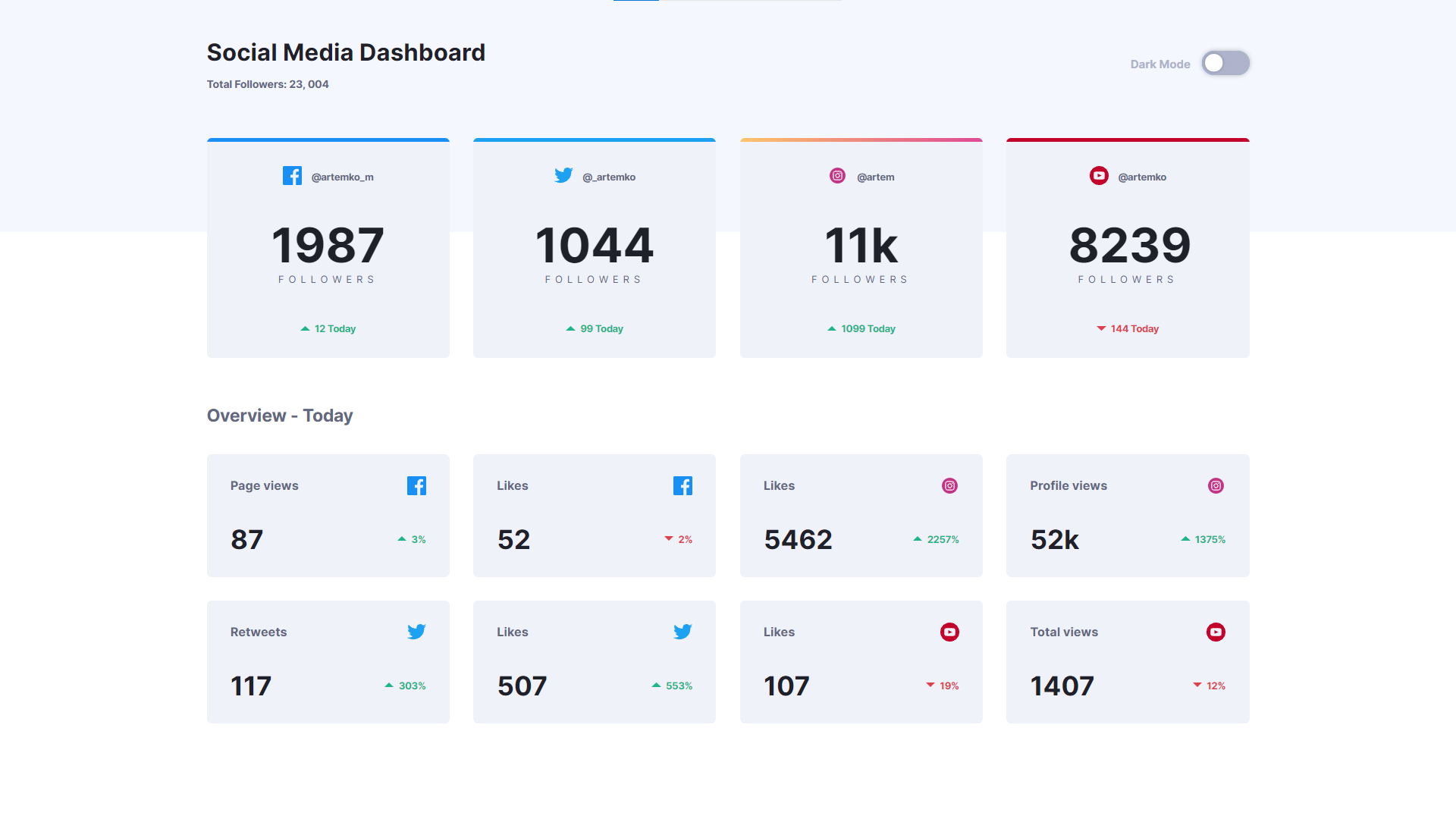Image resolution: width=1456 pixels, height=819 pixels.
Task: Open the @_artemko Twitter handle
Action: (x=609, y=176)
